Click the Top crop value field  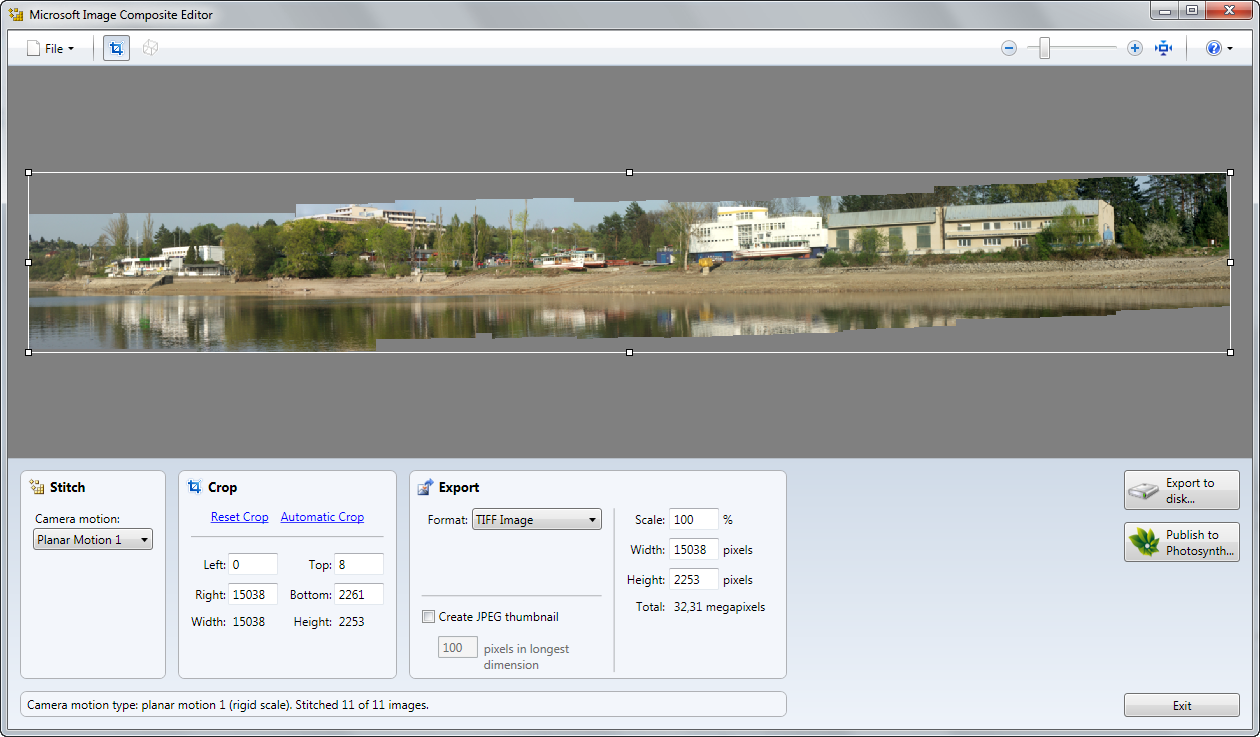(x=359, y=565)
